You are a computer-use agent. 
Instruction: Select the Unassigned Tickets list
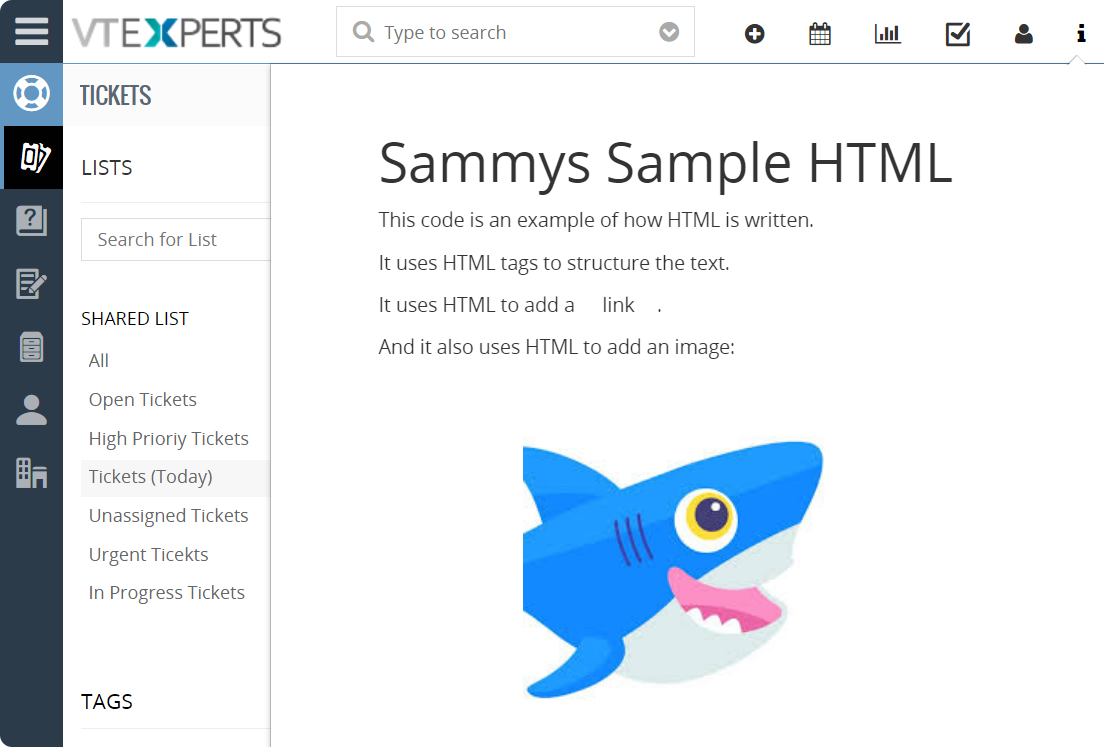(169, 515)
